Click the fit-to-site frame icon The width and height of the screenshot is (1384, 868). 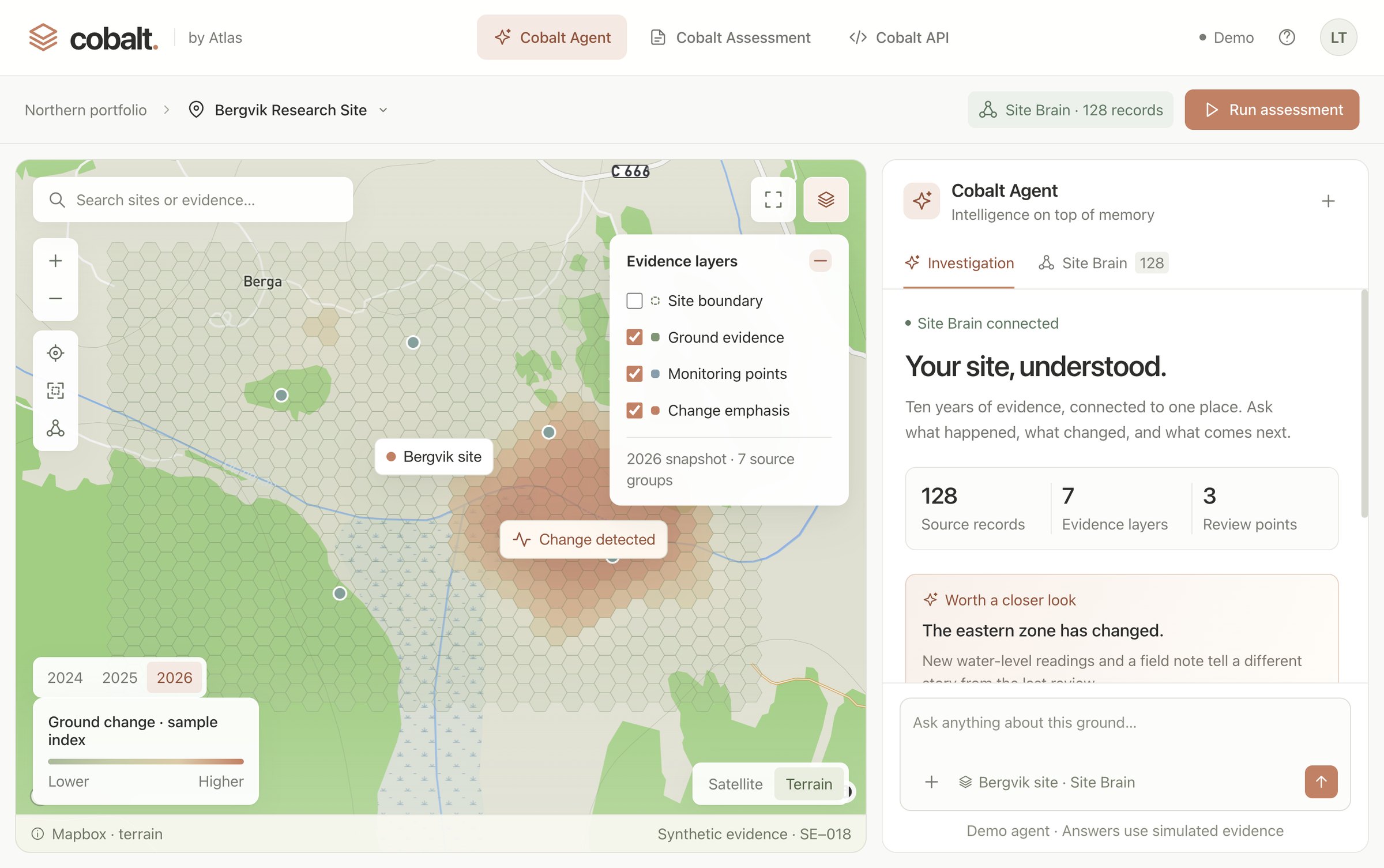(x=55, y=390)
